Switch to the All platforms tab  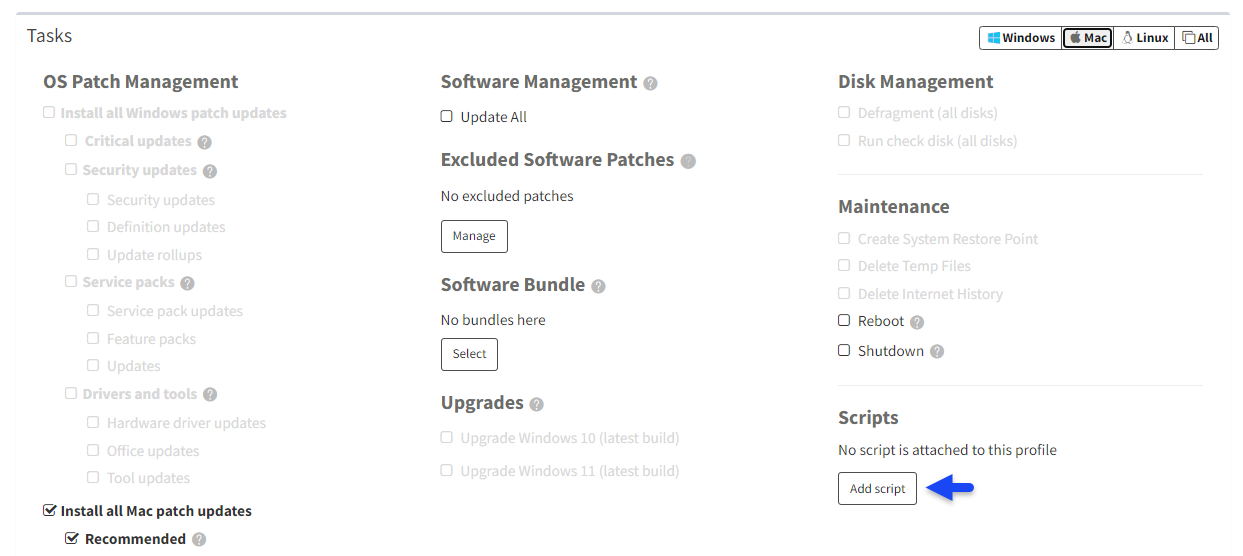pos(1197,38)
